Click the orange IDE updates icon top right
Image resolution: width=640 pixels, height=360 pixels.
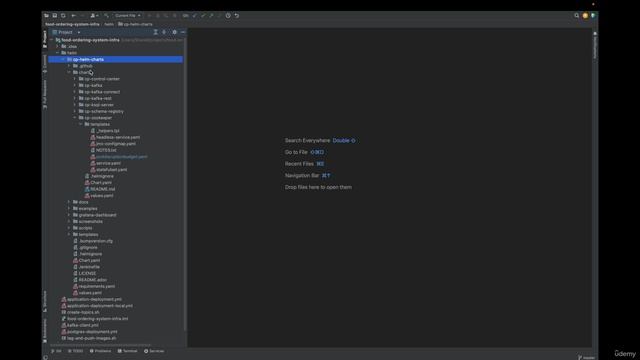(x=585, y=16)
